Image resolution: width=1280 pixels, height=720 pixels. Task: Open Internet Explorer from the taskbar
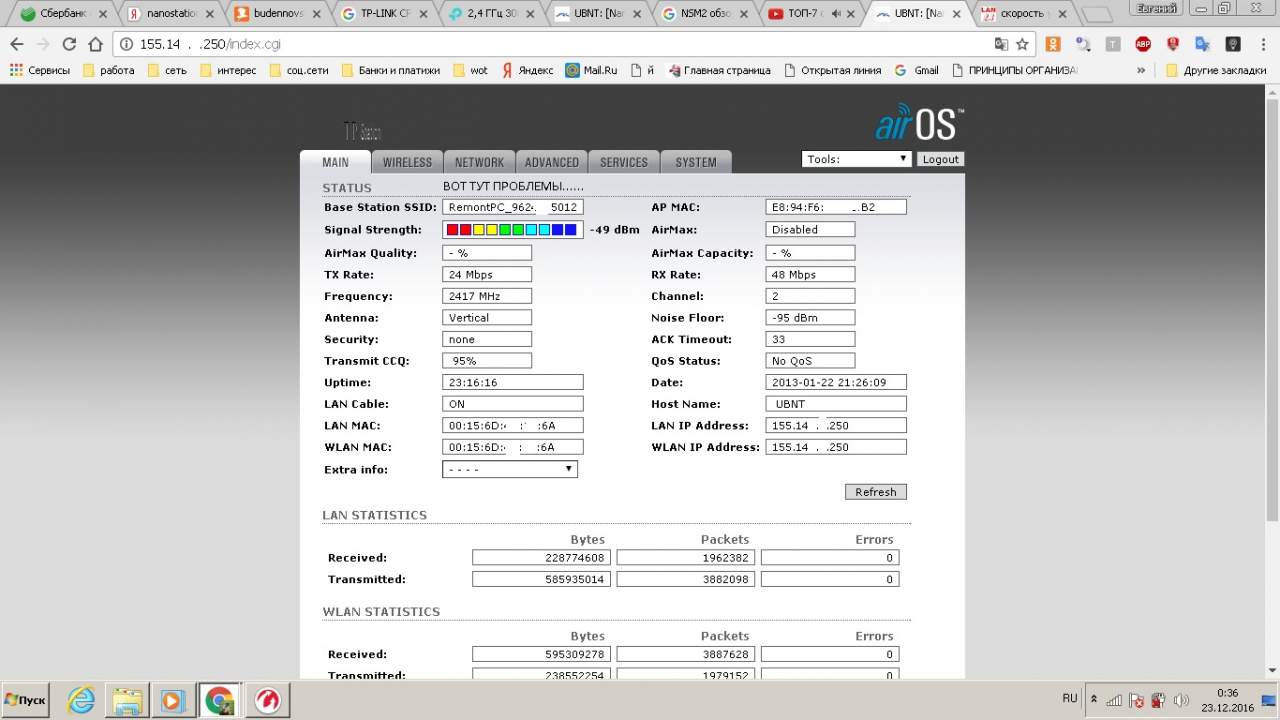pyautogui.click(x=81, y=699)
